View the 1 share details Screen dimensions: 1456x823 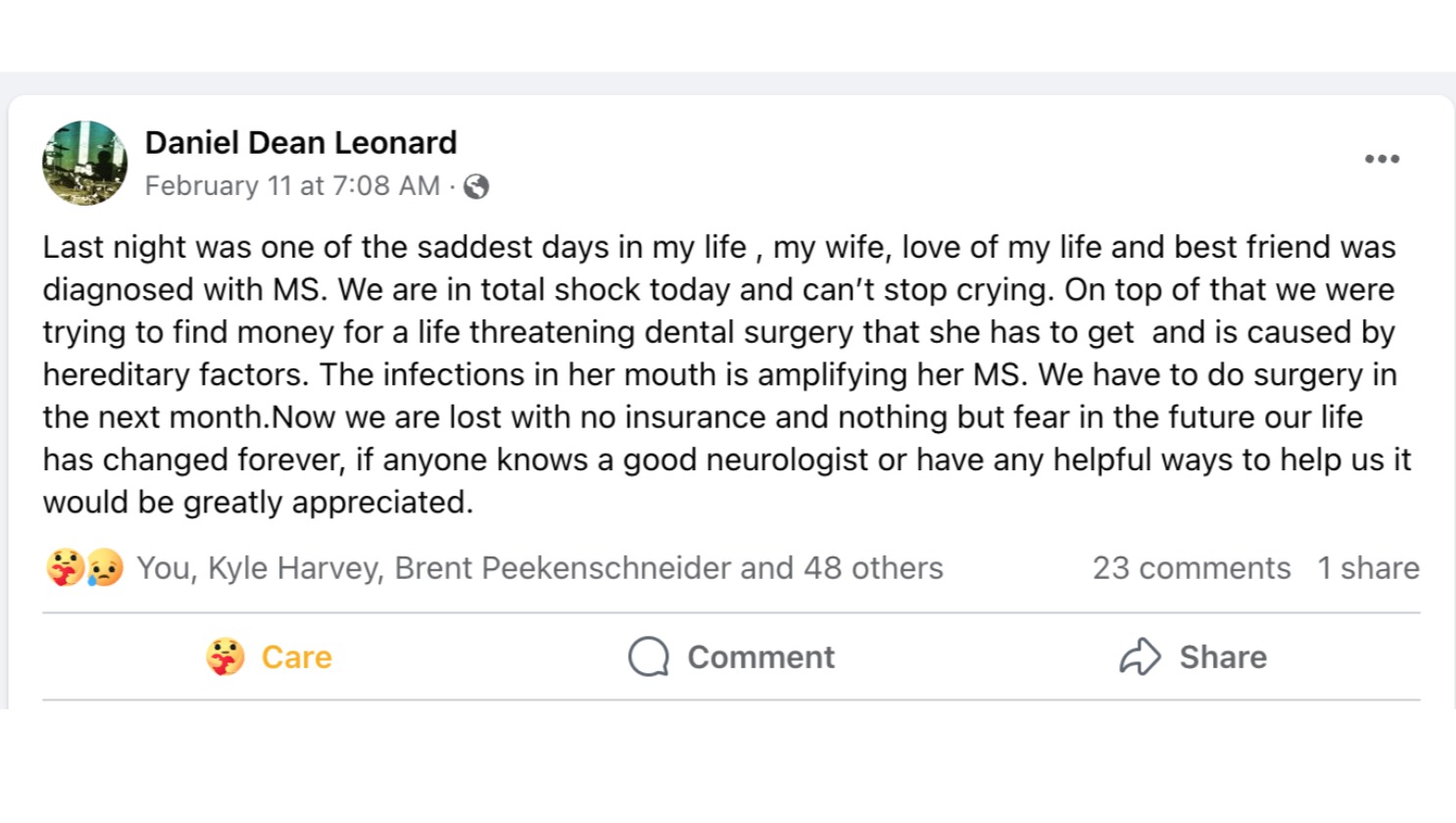pyautogui.click(x=1368, y=568)
